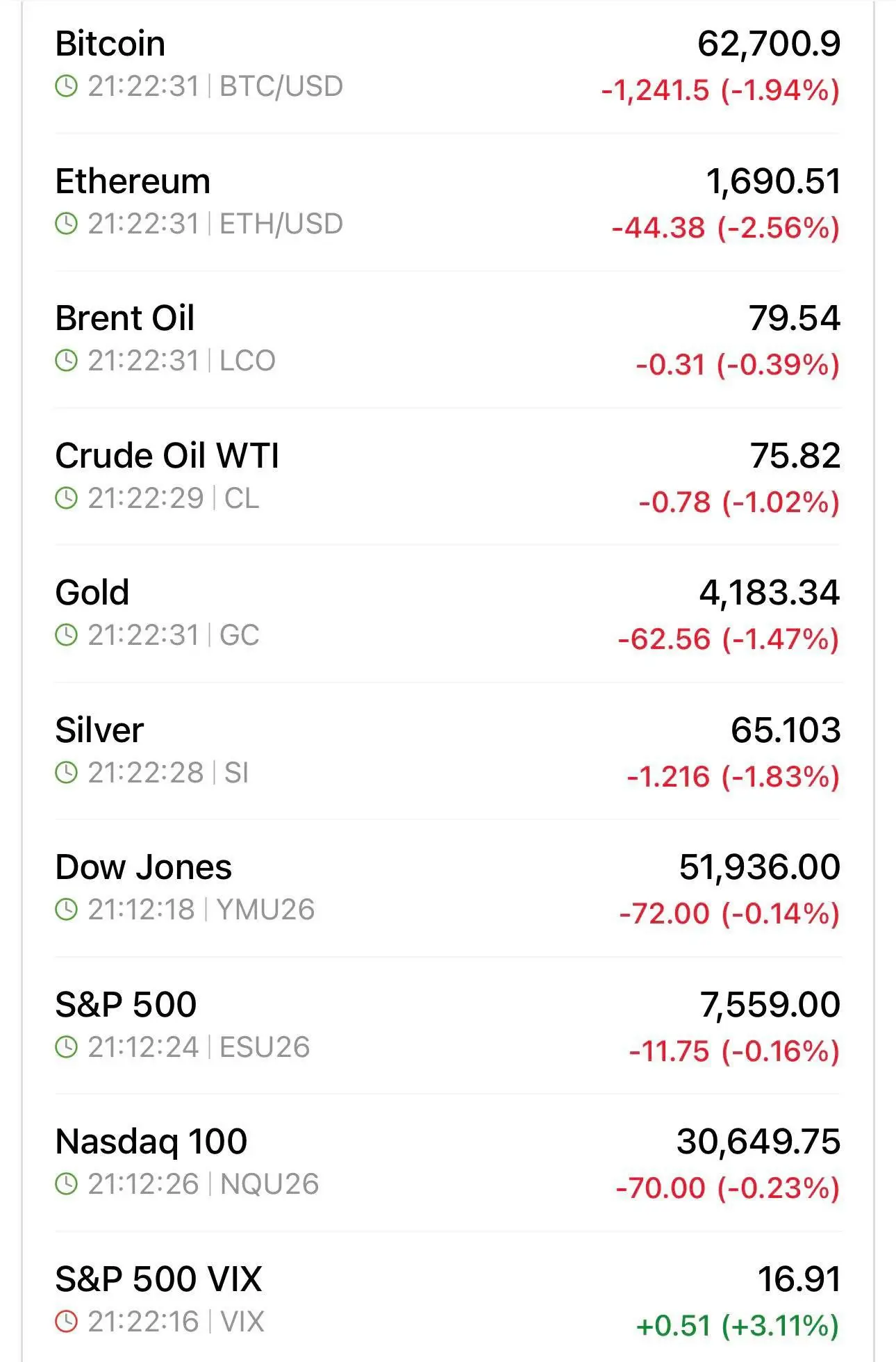Open the Dow Jones futures entry
896x1362 pixels.
pyautogui.click(x=448, y=889)
